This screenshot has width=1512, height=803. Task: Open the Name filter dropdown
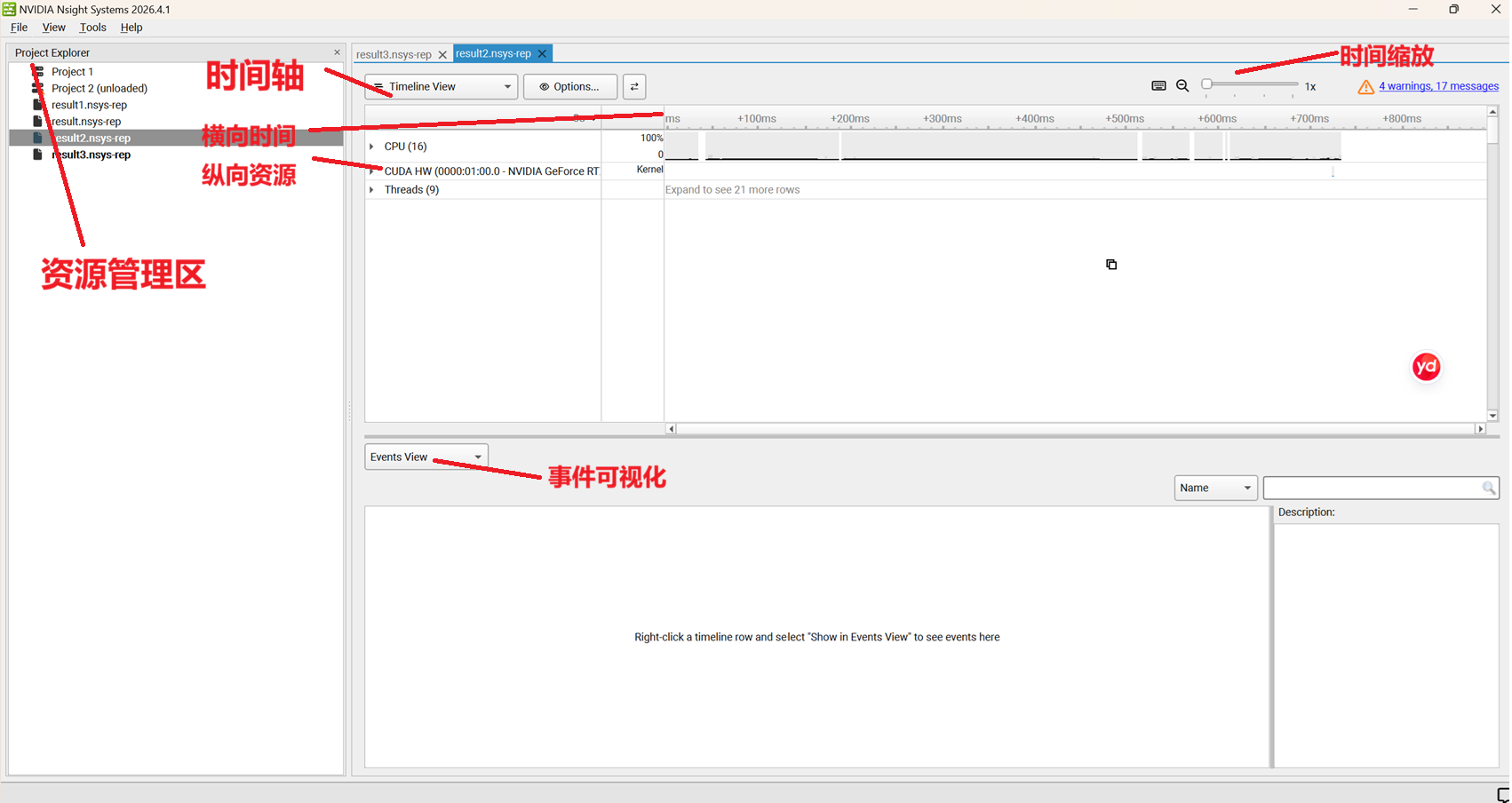[x=1215, y=488]
